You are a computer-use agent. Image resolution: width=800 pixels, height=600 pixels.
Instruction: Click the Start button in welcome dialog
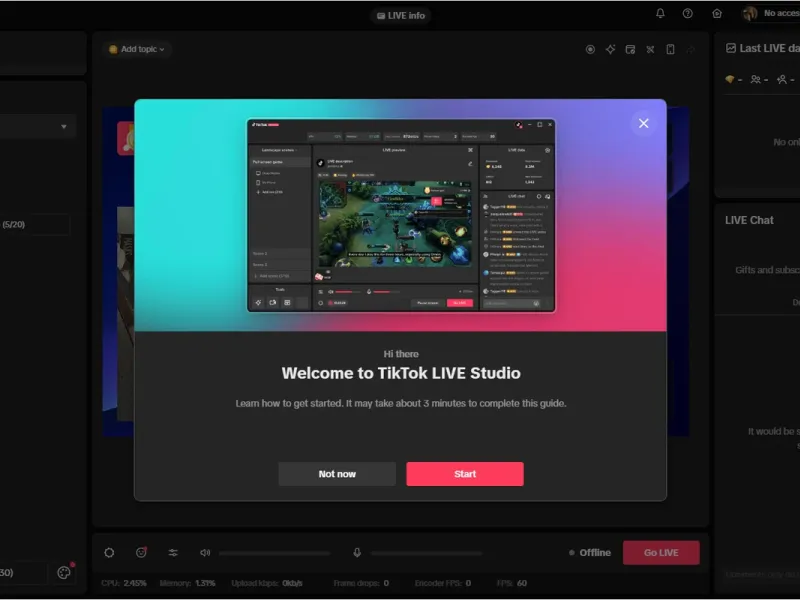pyautogui.click(x=465, y=474)
